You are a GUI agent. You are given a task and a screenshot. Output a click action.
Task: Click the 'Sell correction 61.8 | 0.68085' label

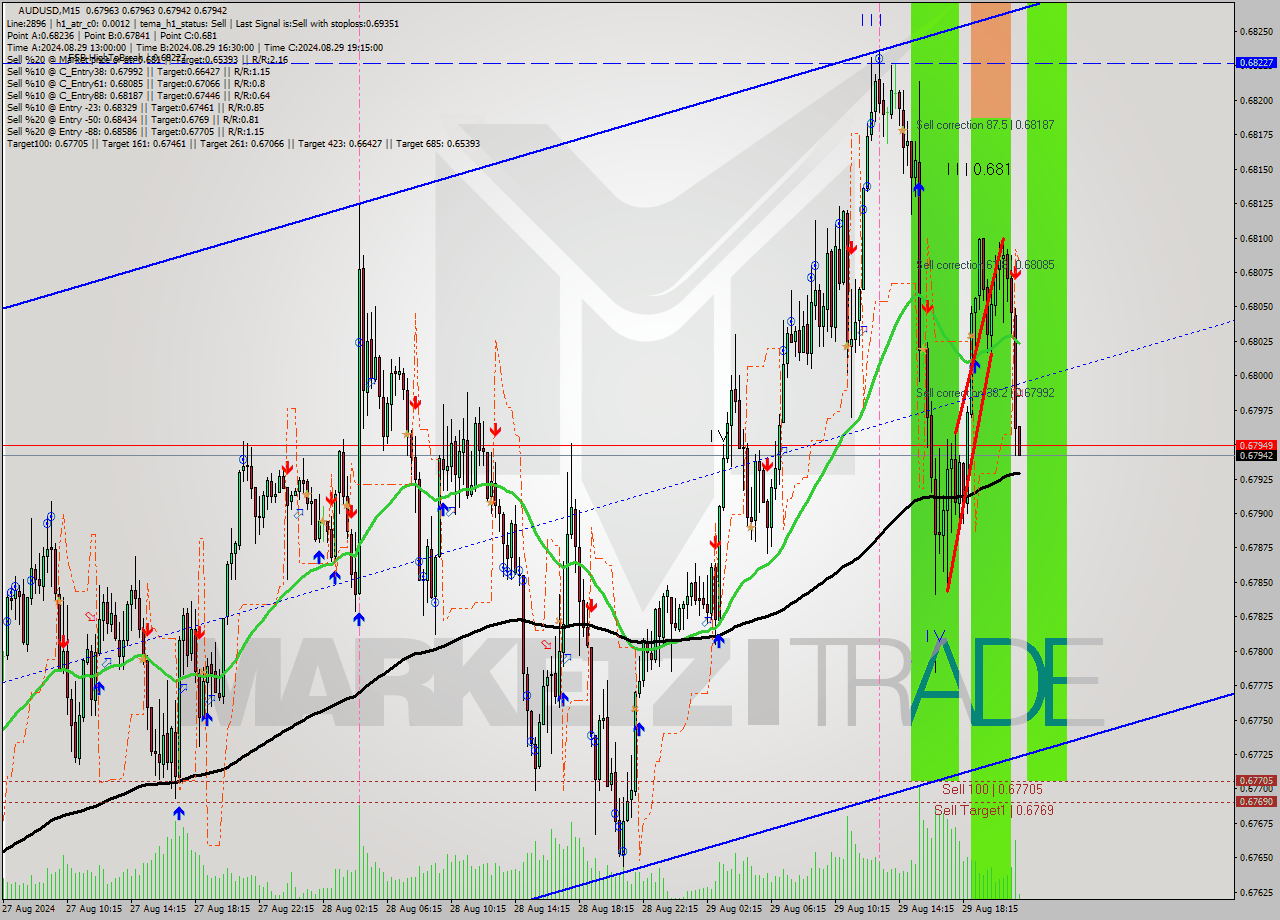[985, 265]
